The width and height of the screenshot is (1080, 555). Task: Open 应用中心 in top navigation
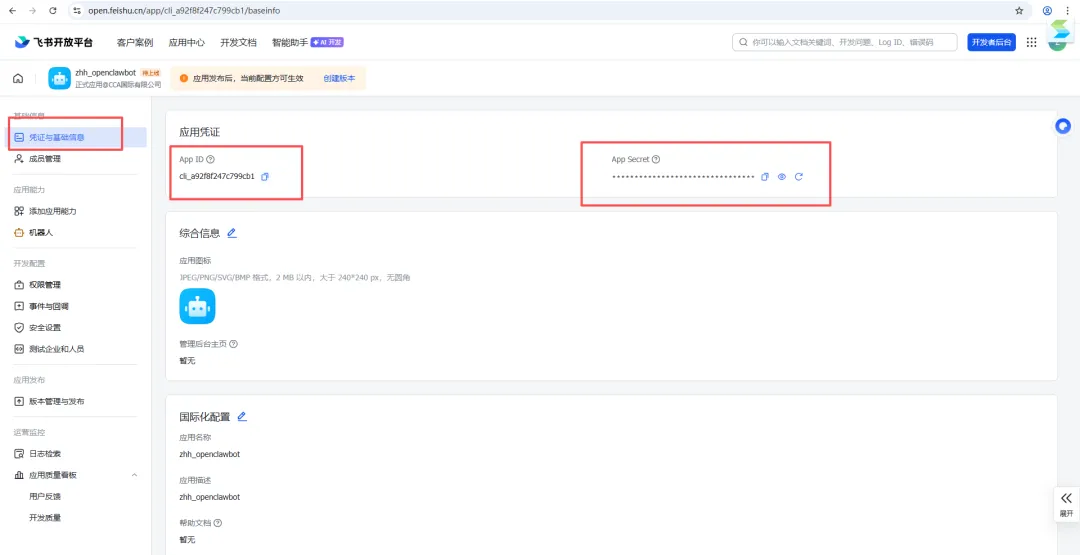(187, 42)
